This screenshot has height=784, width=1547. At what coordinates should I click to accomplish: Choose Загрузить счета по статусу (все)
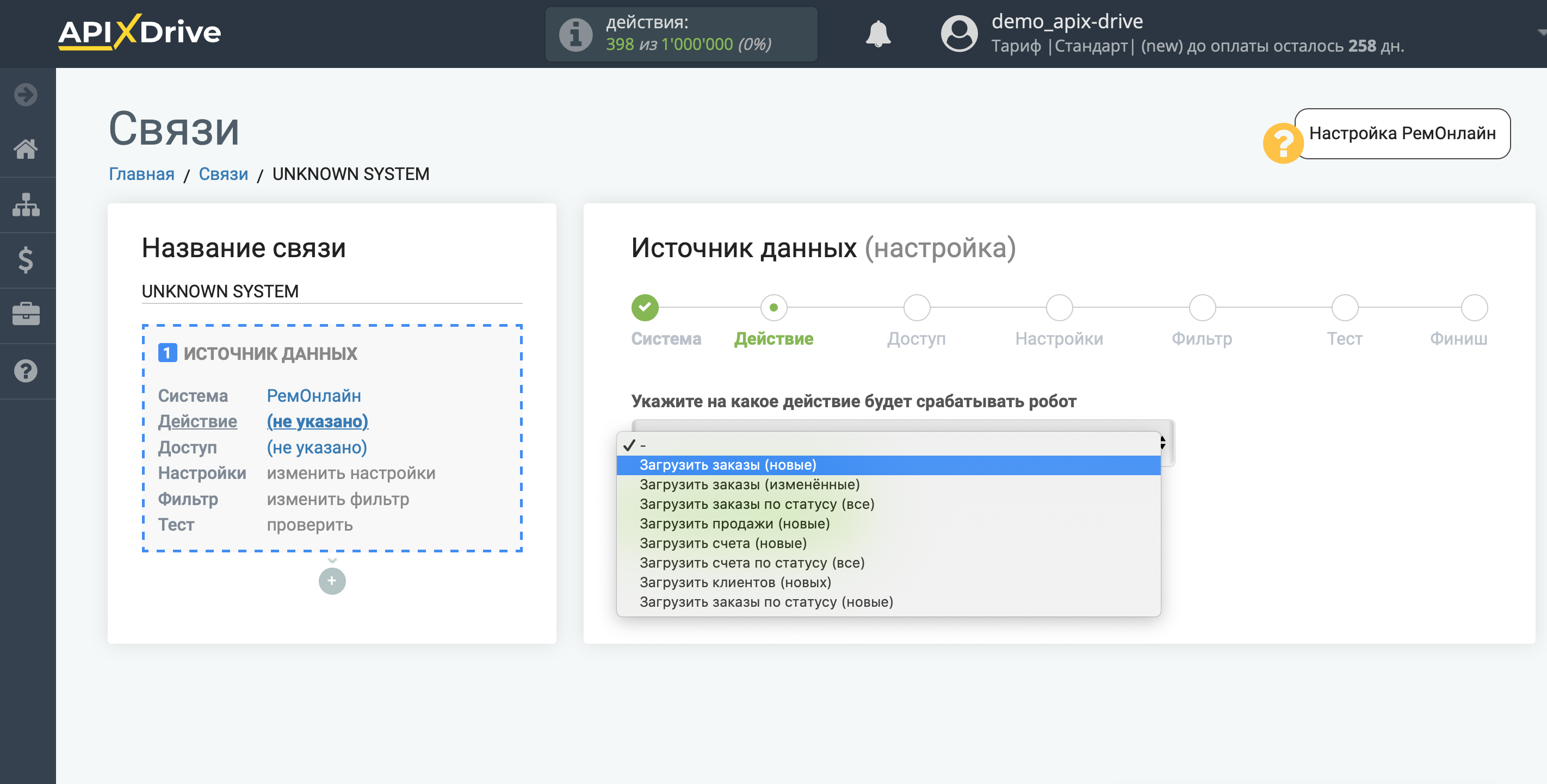[x=889, y=563]
